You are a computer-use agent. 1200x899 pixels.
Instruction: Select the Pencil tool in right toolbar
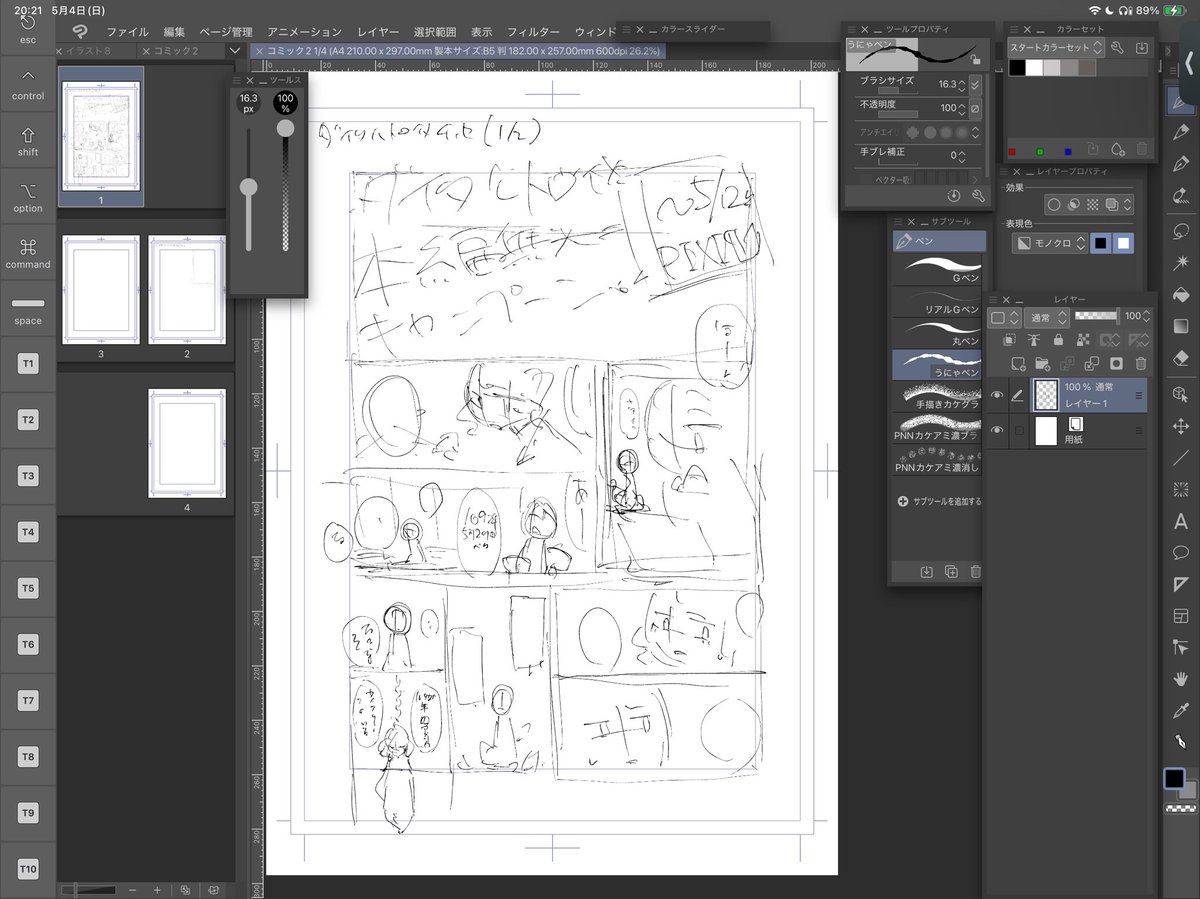pyautogui.click(x=1180, y=132)
